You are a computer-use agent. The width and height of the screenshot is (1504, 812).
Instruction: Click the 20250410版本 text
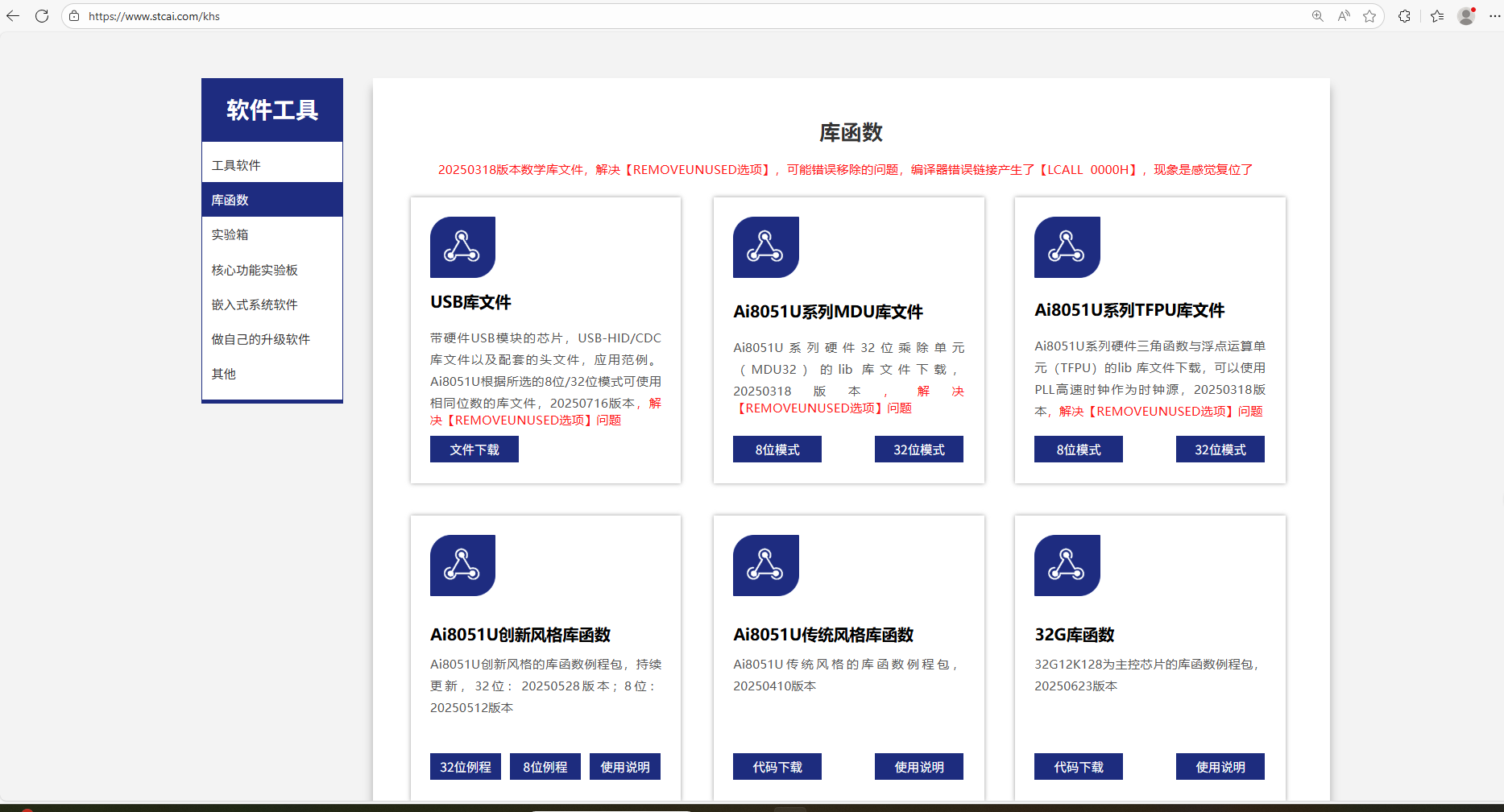(x=774, y=686)
